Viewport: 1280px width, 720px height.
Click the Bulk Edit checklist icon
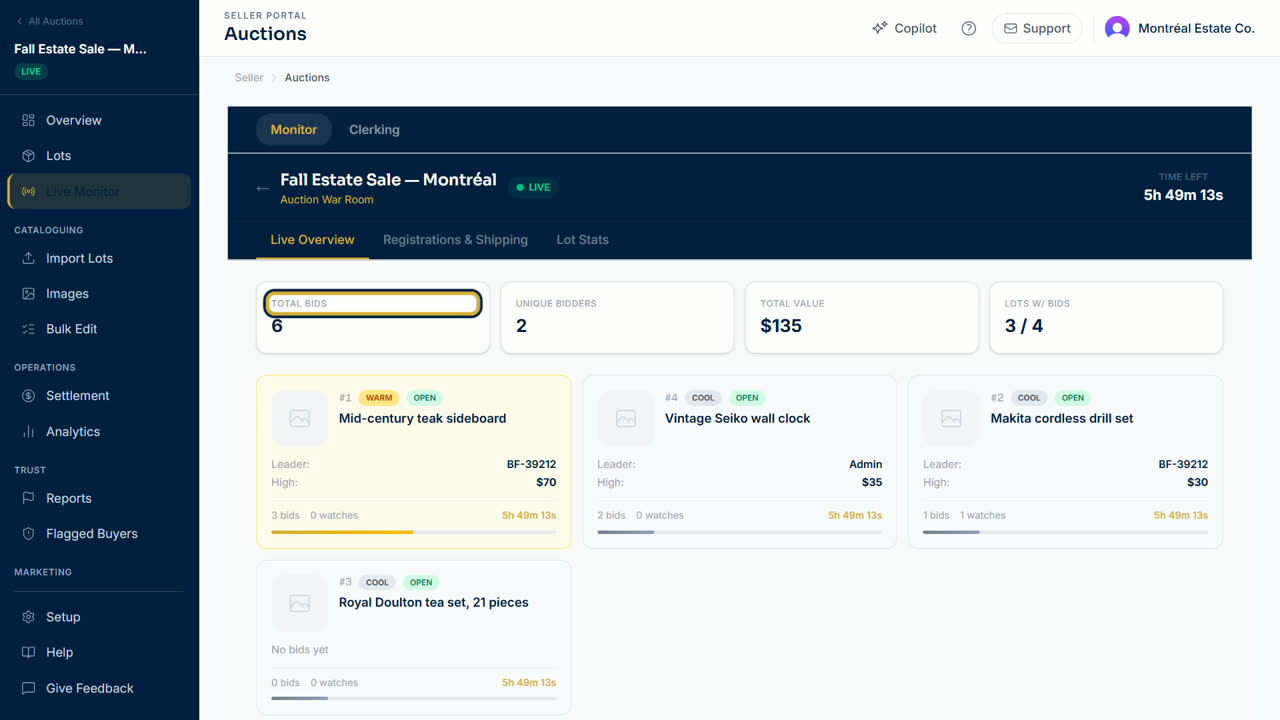point(28,329)
